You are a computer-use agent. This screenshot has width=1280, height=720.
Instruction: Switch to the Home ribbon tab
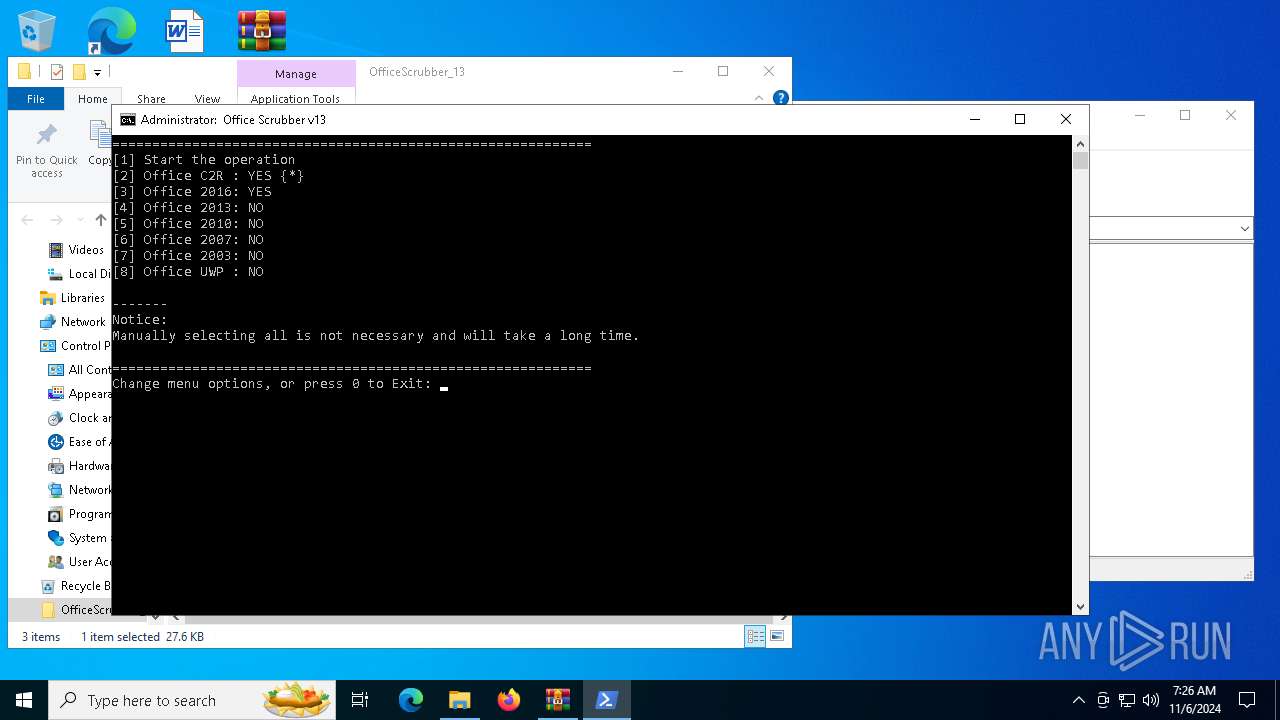click(93, 99)
